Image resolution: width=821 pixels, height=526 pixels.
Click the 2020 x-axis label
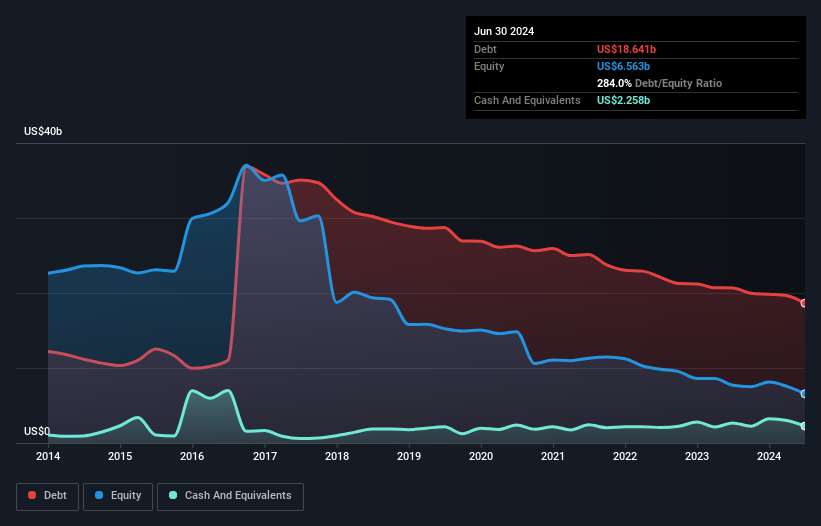(x=481, y=456)
